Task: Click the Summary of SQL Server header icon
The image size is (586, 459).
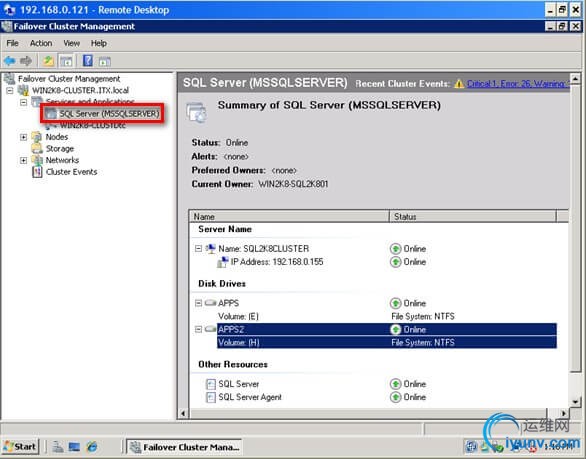Action: (196, 112)
